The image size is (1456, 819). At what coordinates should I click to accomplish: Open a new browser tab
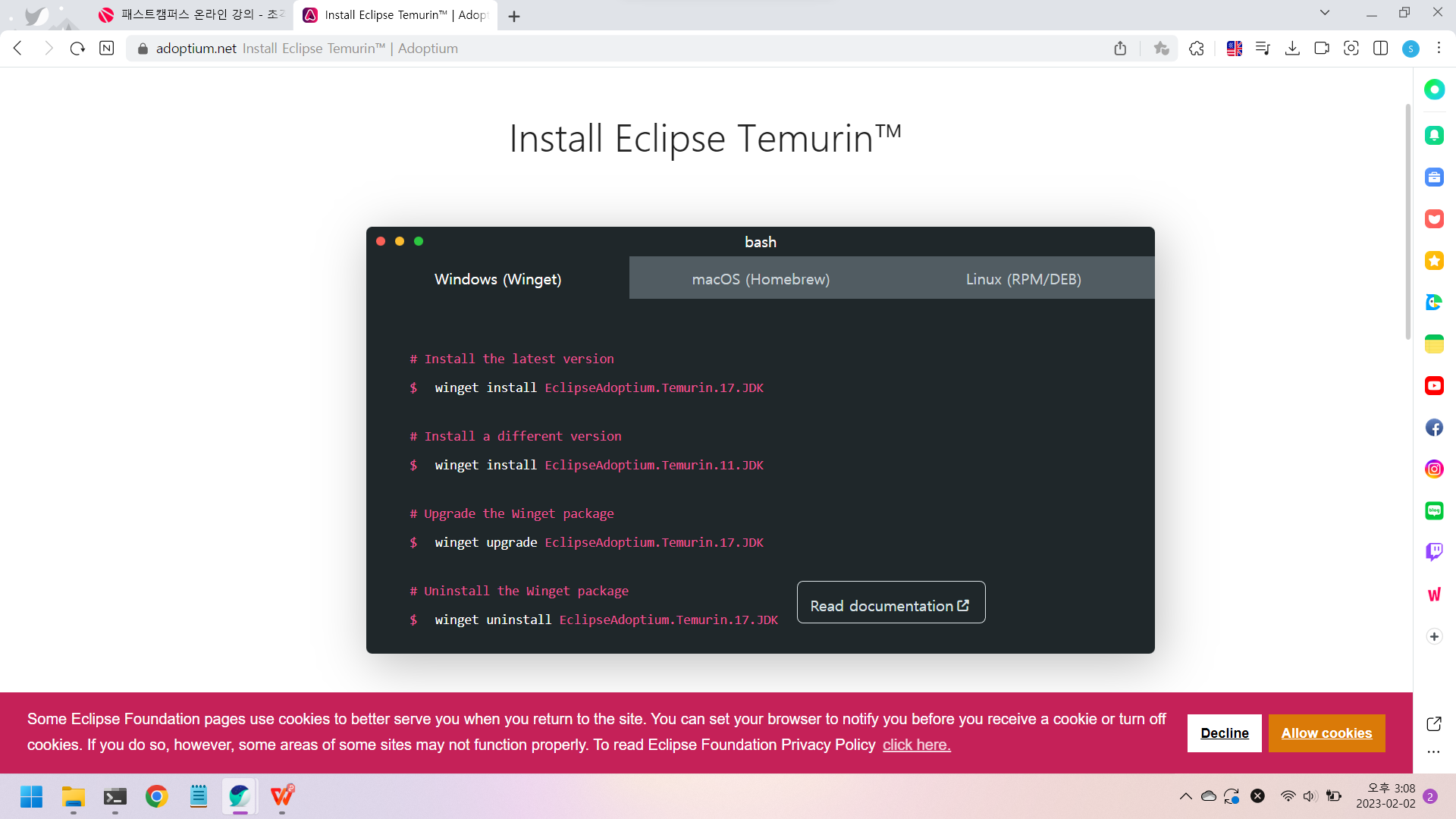(514, 16)
